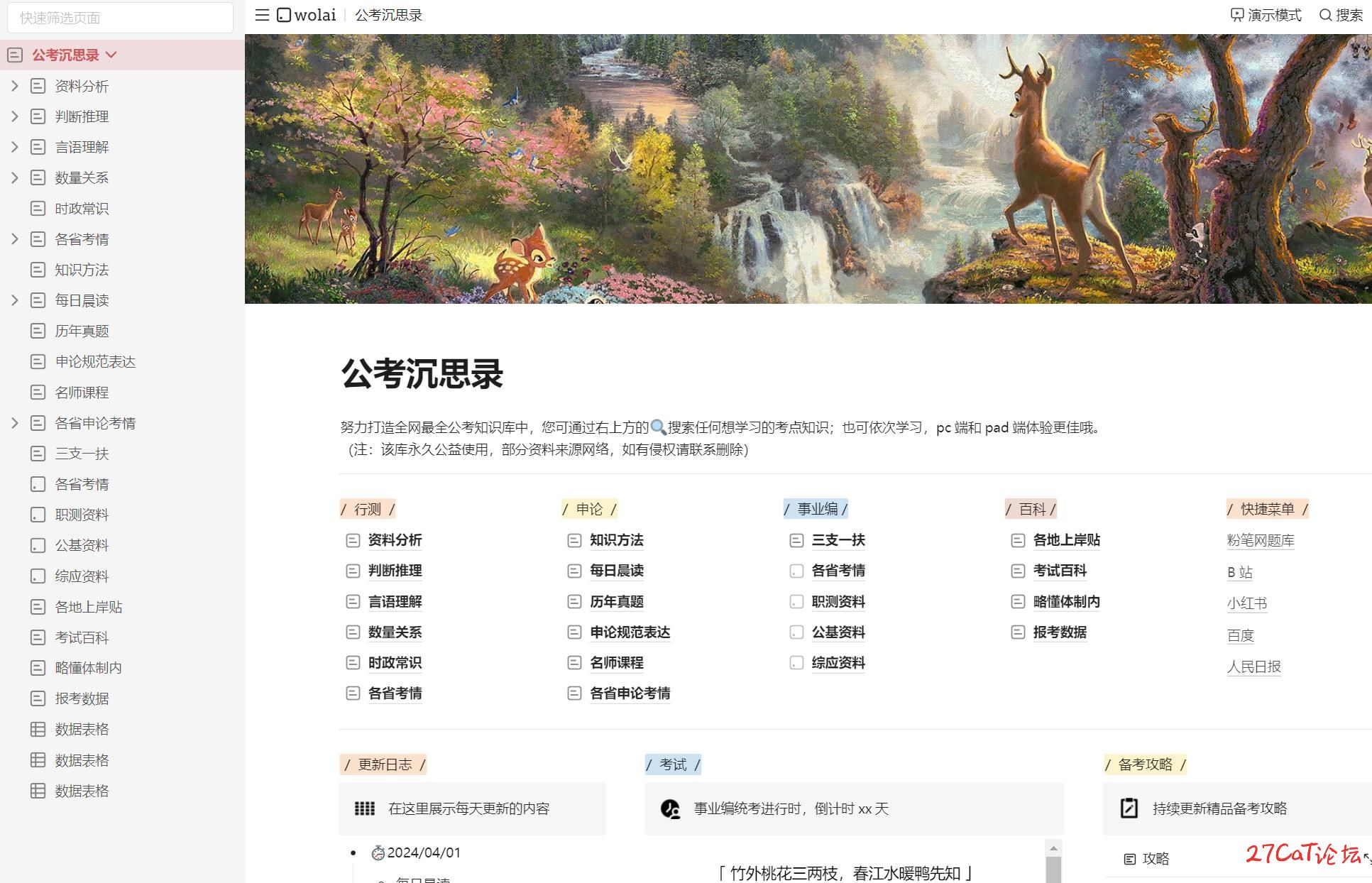Open 名师课程 in the sidebar
1372x883 pixels.
click(82, 393)
